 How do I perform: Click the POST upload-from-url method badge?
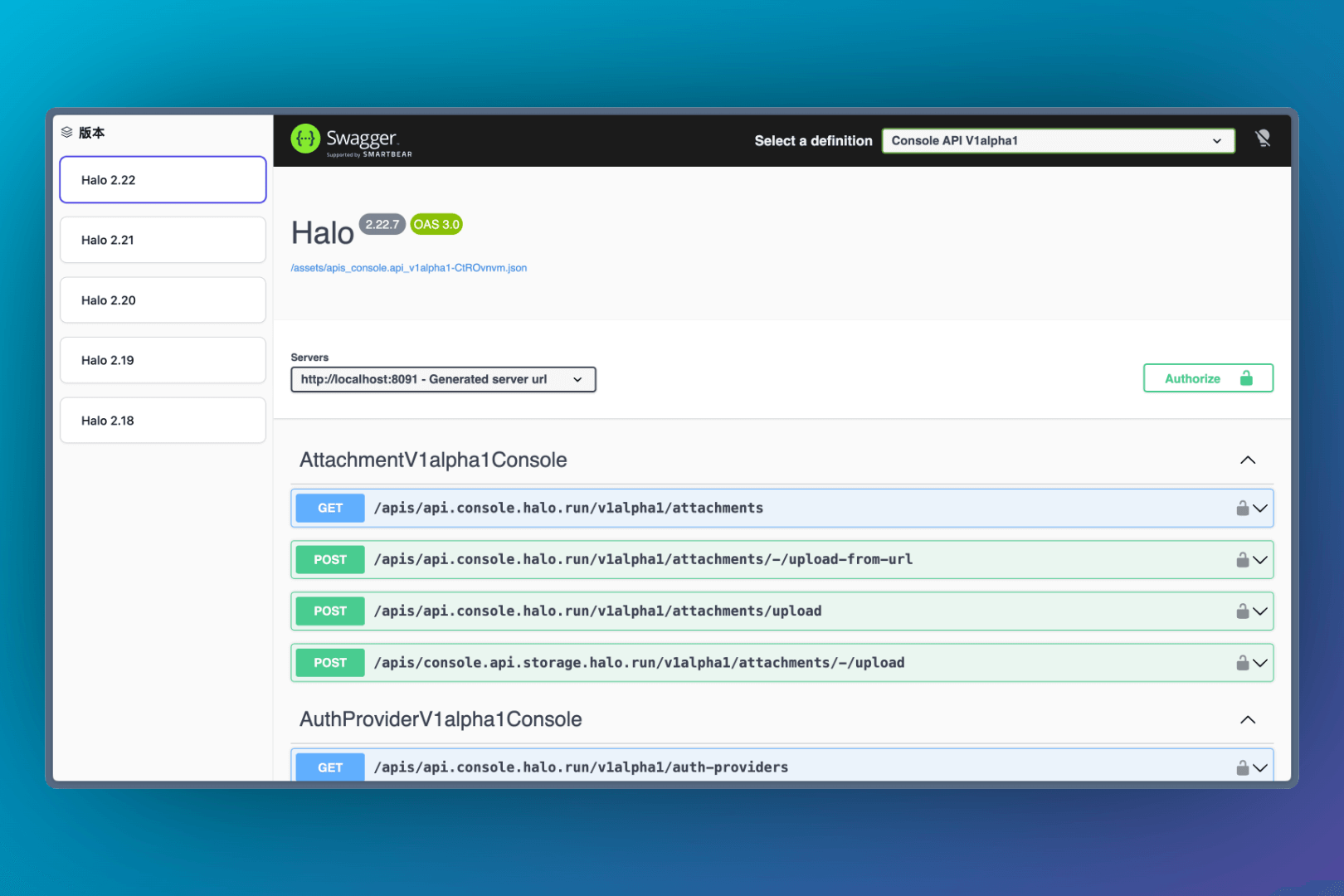pyautogui.click(x=330, y=560)
